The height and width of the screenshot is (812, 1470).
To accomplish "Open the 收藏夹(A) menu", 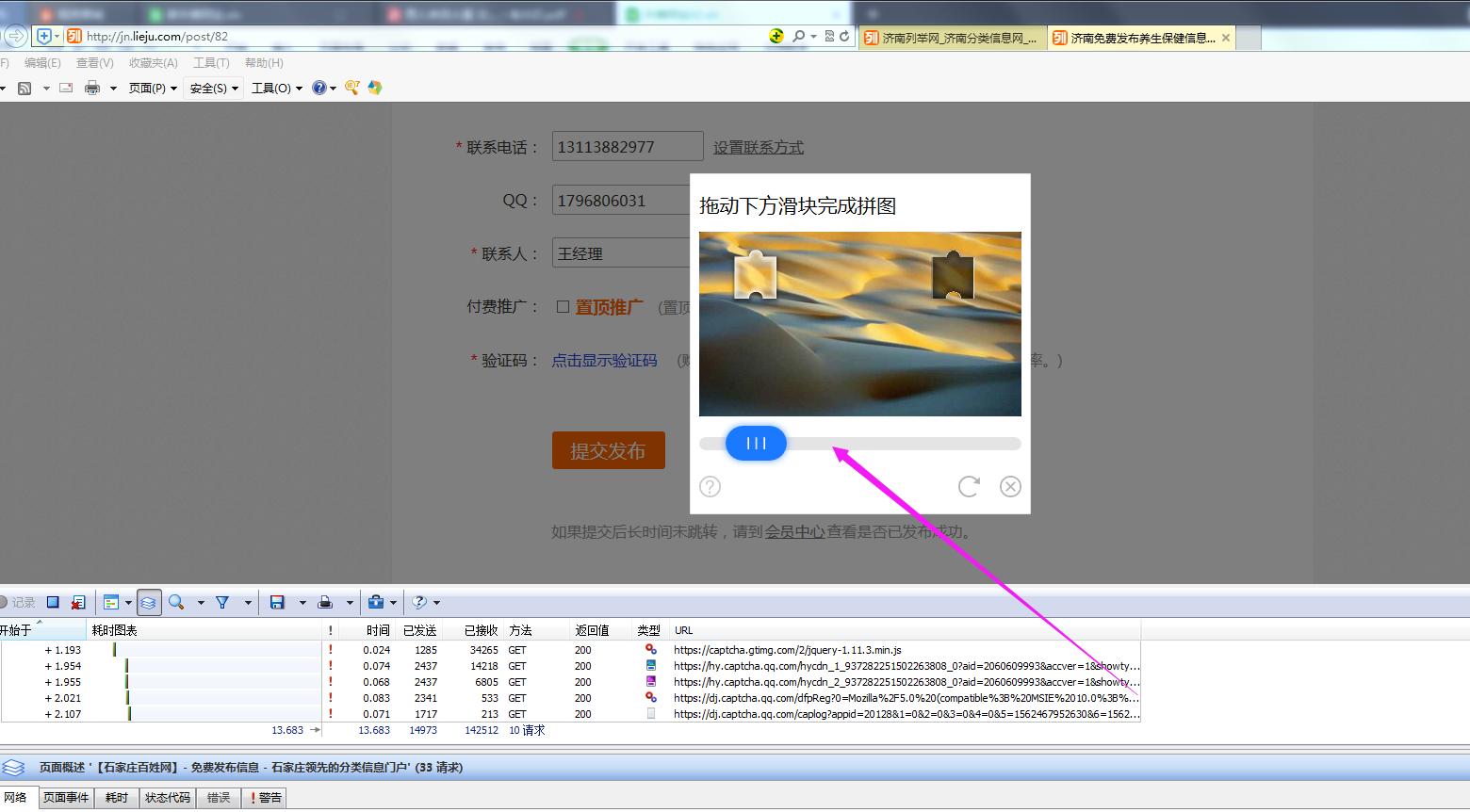I will pos(153,63).
